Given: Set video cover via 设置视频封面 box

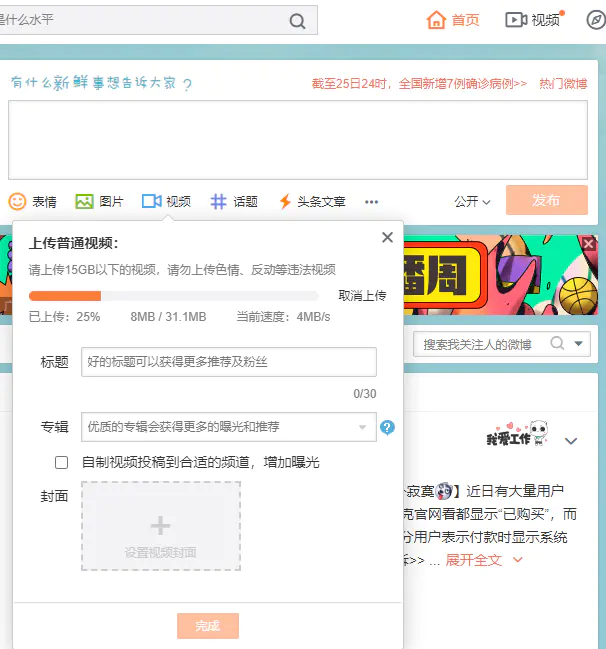Looking at the screenshot, I should 161,526.
